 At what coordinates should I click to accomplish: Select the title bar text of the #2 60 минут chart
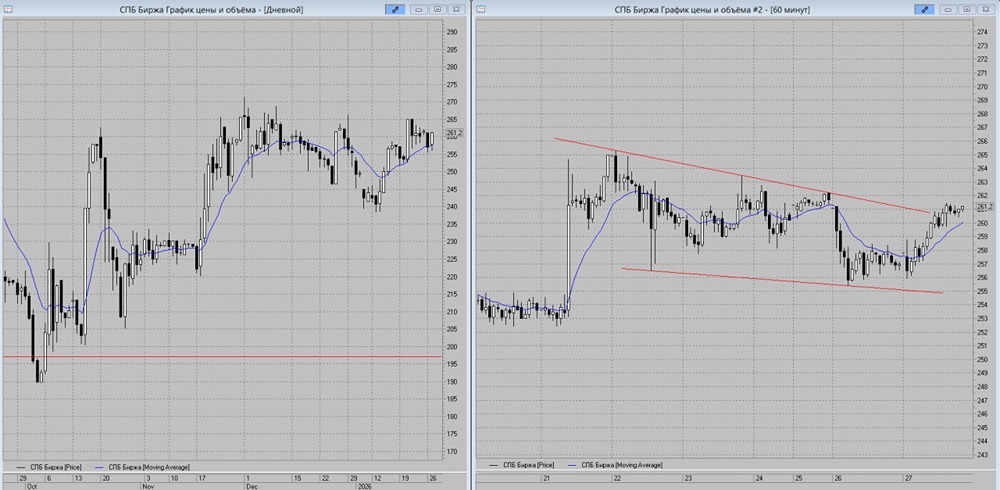712,10
